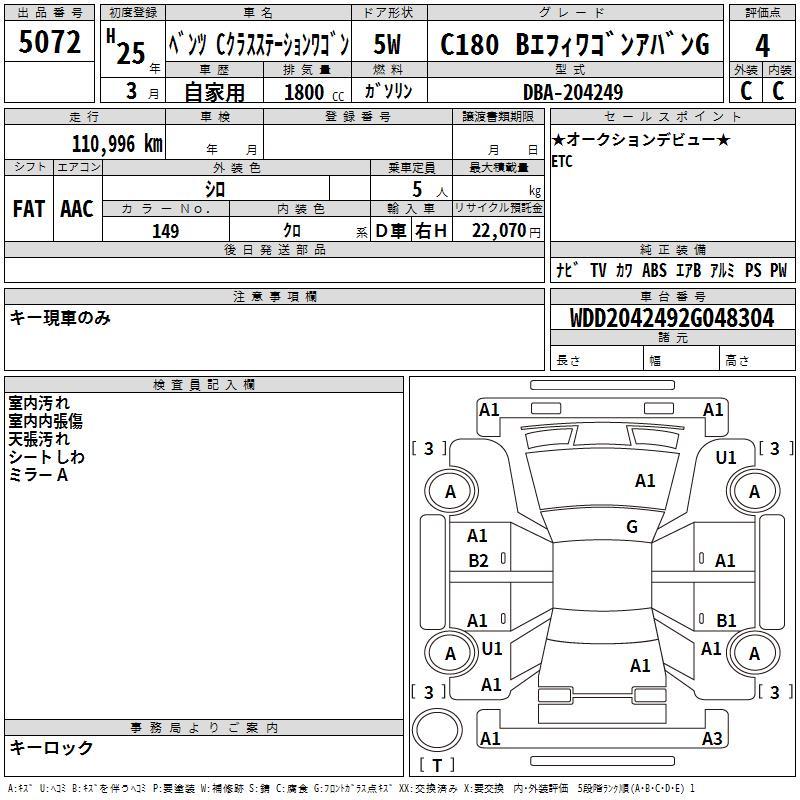Click the mileage value 110,996 km
Viewport: 800px width, 800px height.
pos(117,144)
